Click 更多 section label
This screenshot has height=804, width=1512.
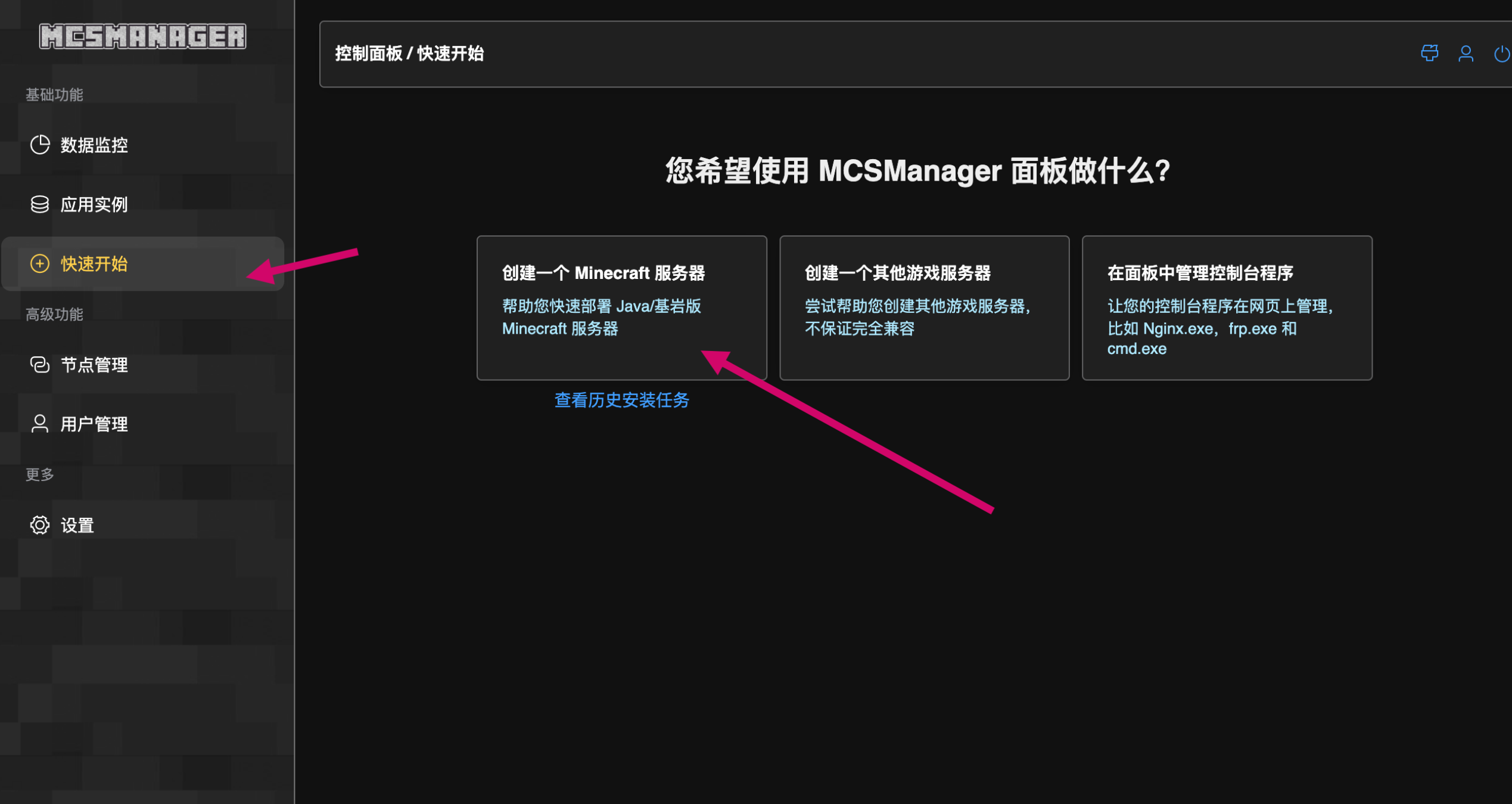[x=40, y=474]
